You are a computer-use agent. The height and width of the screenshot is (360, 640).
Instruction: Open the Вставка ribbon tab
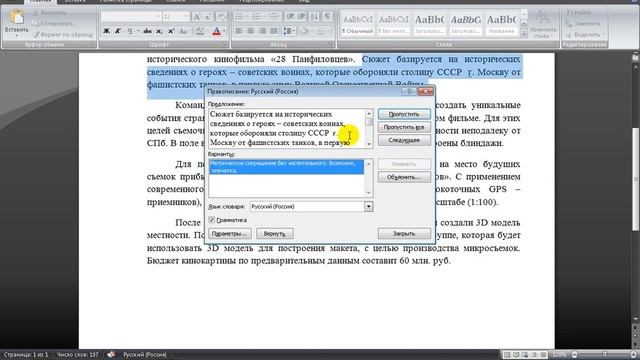pos(75,1)
